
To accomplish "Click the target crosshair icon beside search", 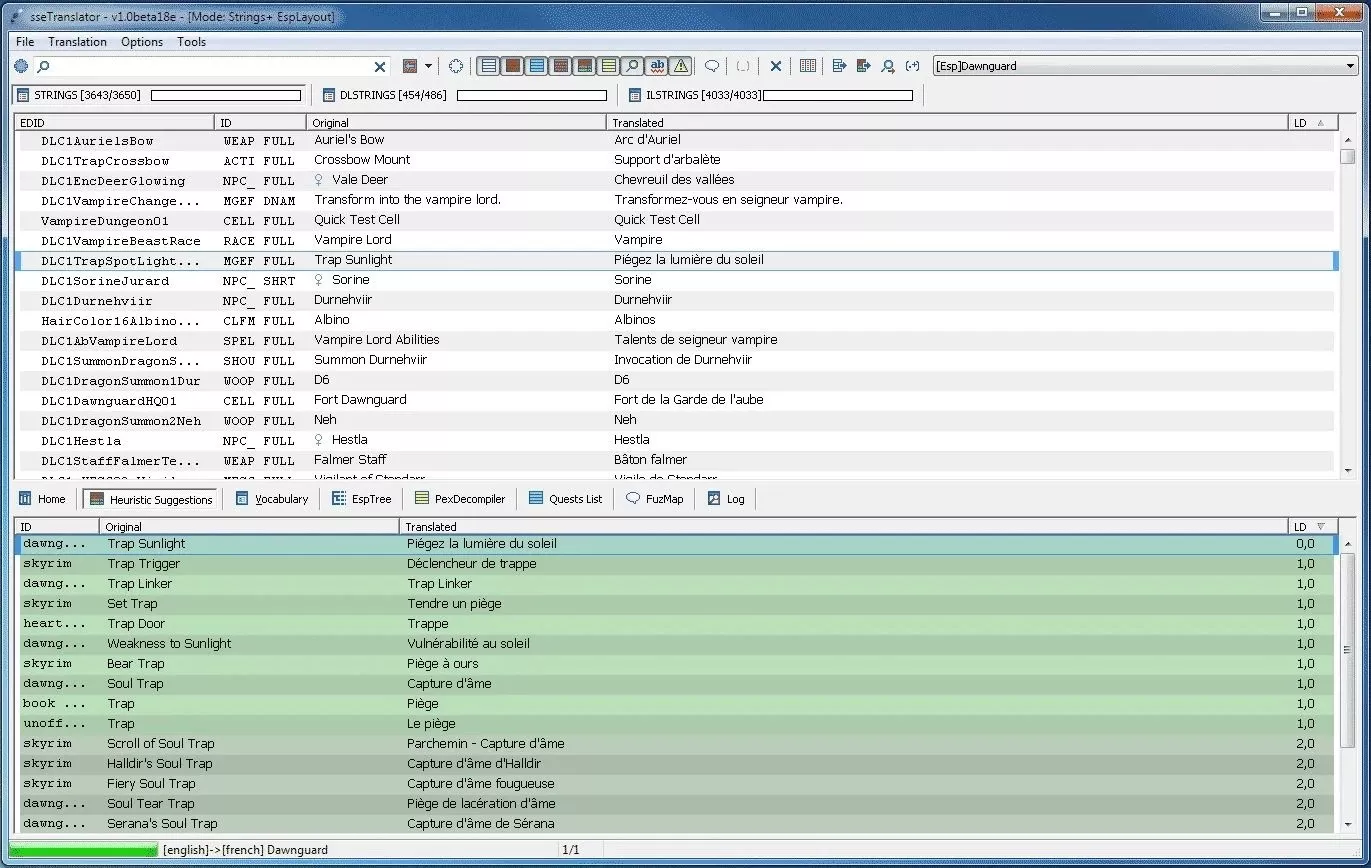I will pyautogui.click(x=456, y=67).
